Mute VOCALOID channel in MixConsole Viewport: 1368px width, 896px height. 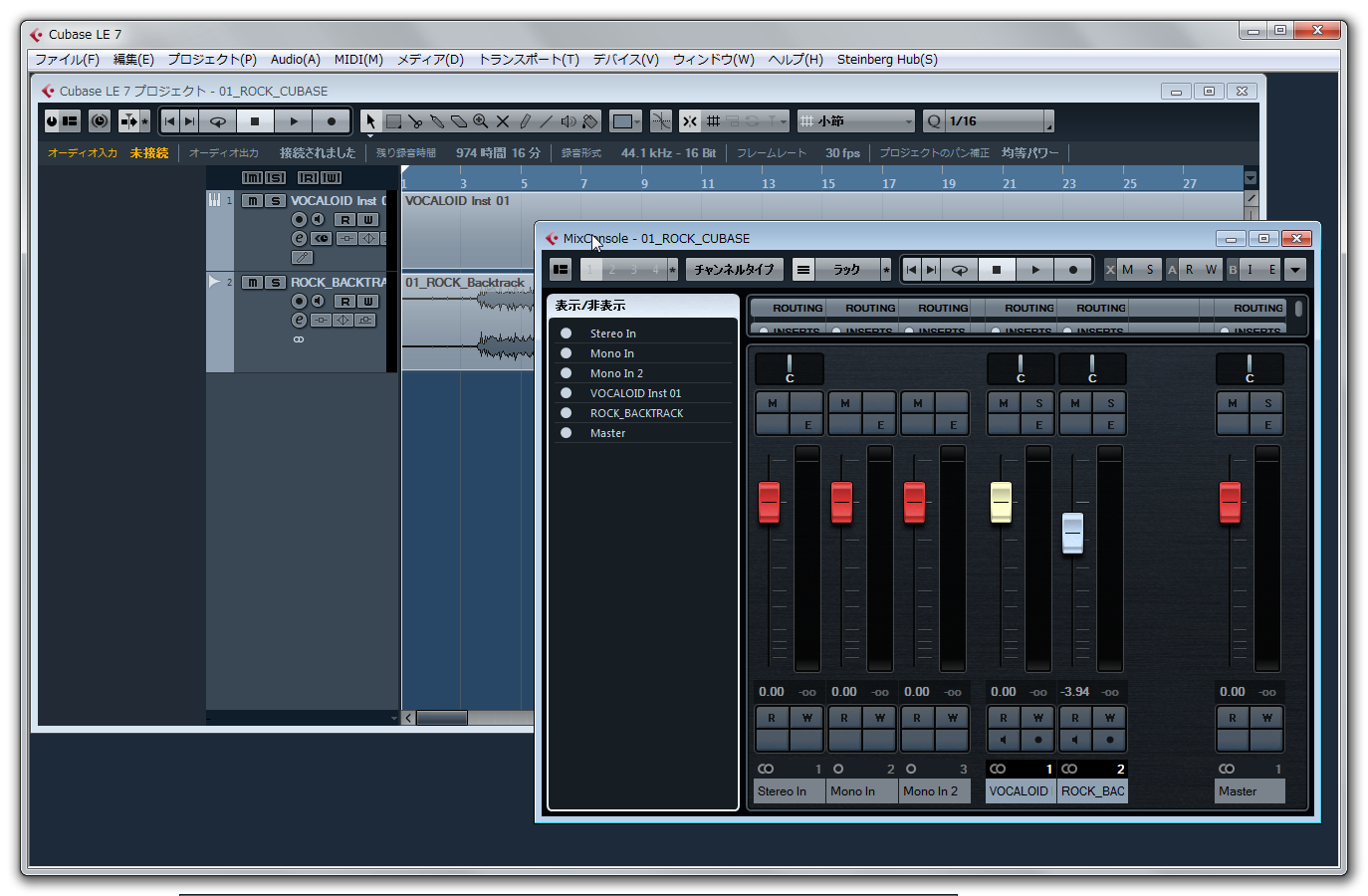click(1004, 403)
